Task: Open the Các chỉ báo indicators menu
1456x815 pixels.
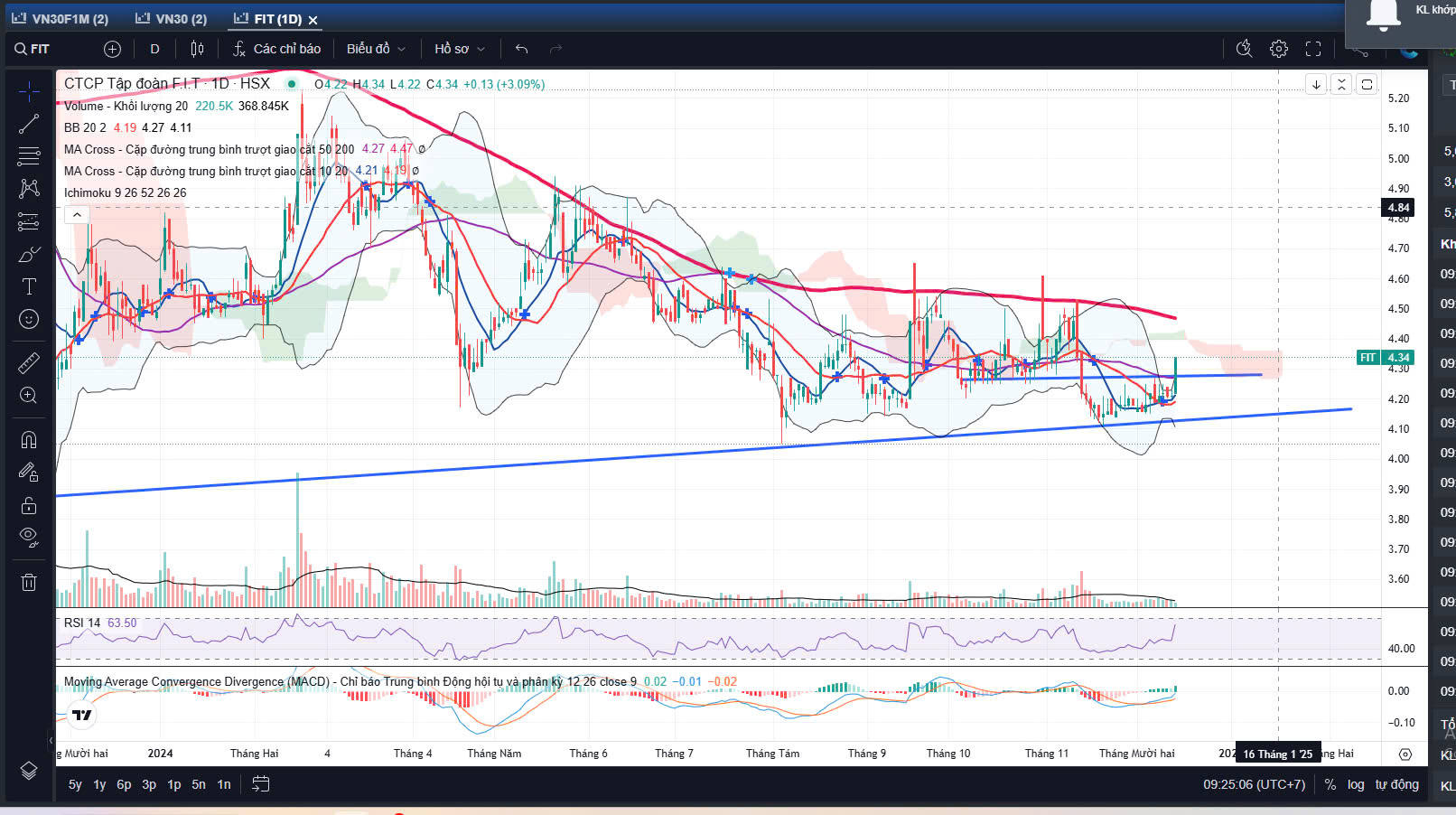Action: tap(276, 49)
